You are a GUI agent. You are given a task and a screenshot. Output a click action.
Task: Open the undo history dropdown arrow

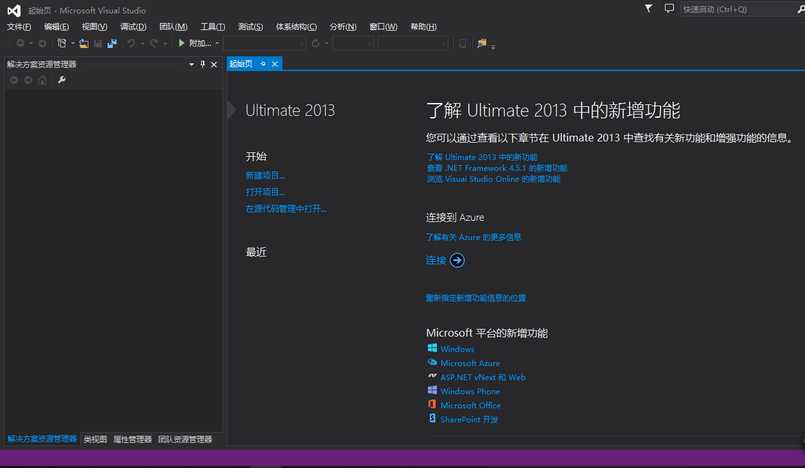tap(142, 44)
